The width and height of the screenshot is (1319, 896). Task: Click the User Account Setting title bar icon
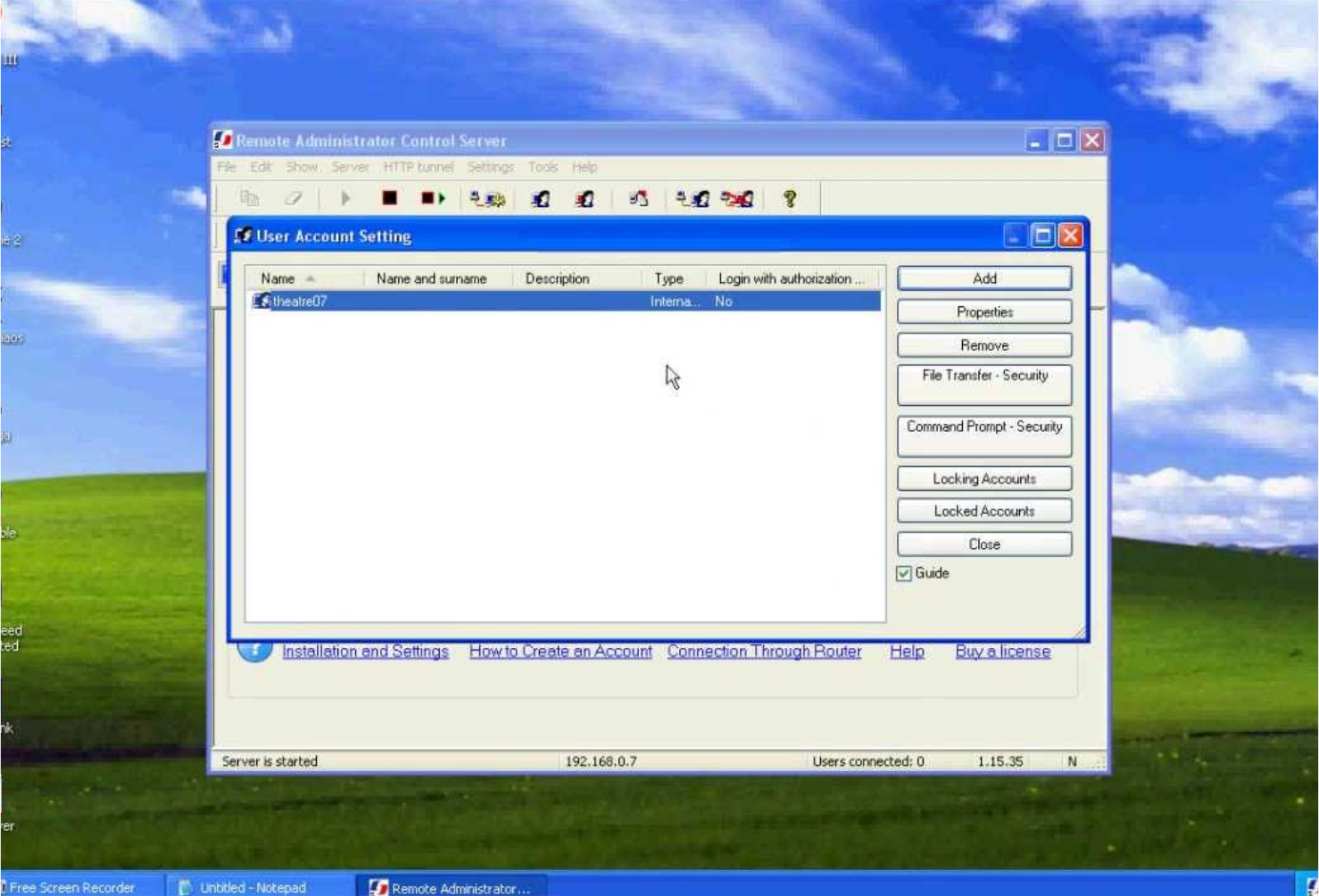[x=243, y=236]
